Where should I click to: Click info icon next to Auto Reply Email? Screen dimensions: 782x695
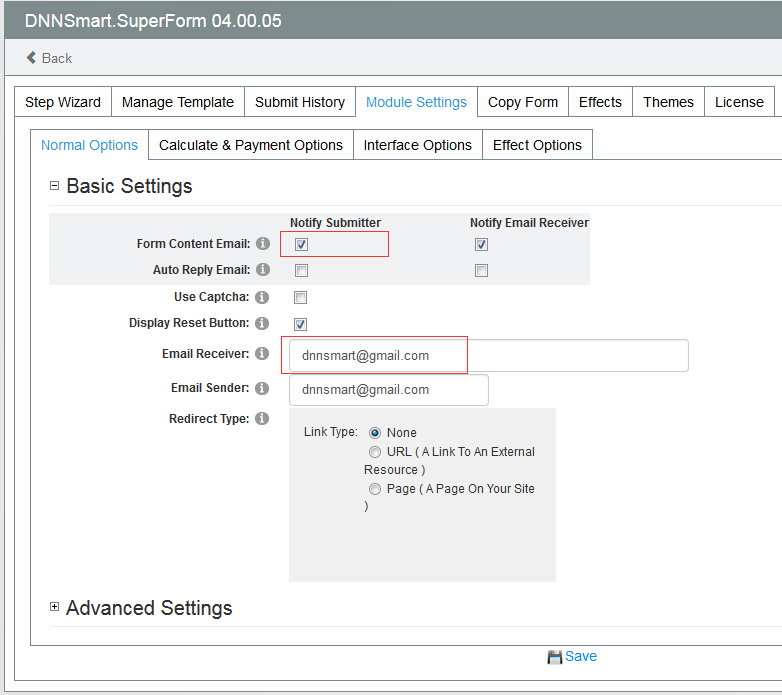[x=263, y=269]
